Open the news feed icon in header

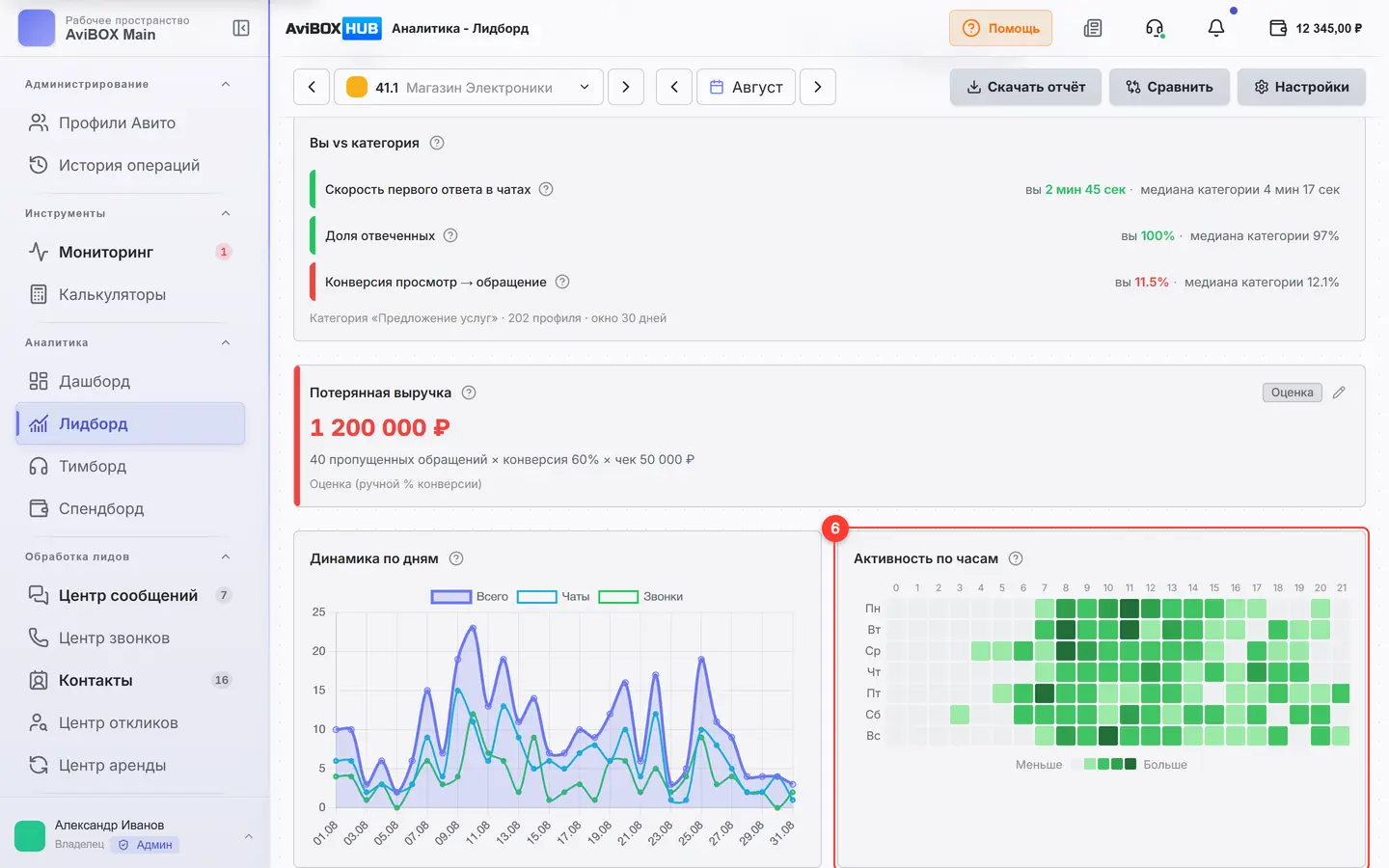click(1093, 28)
